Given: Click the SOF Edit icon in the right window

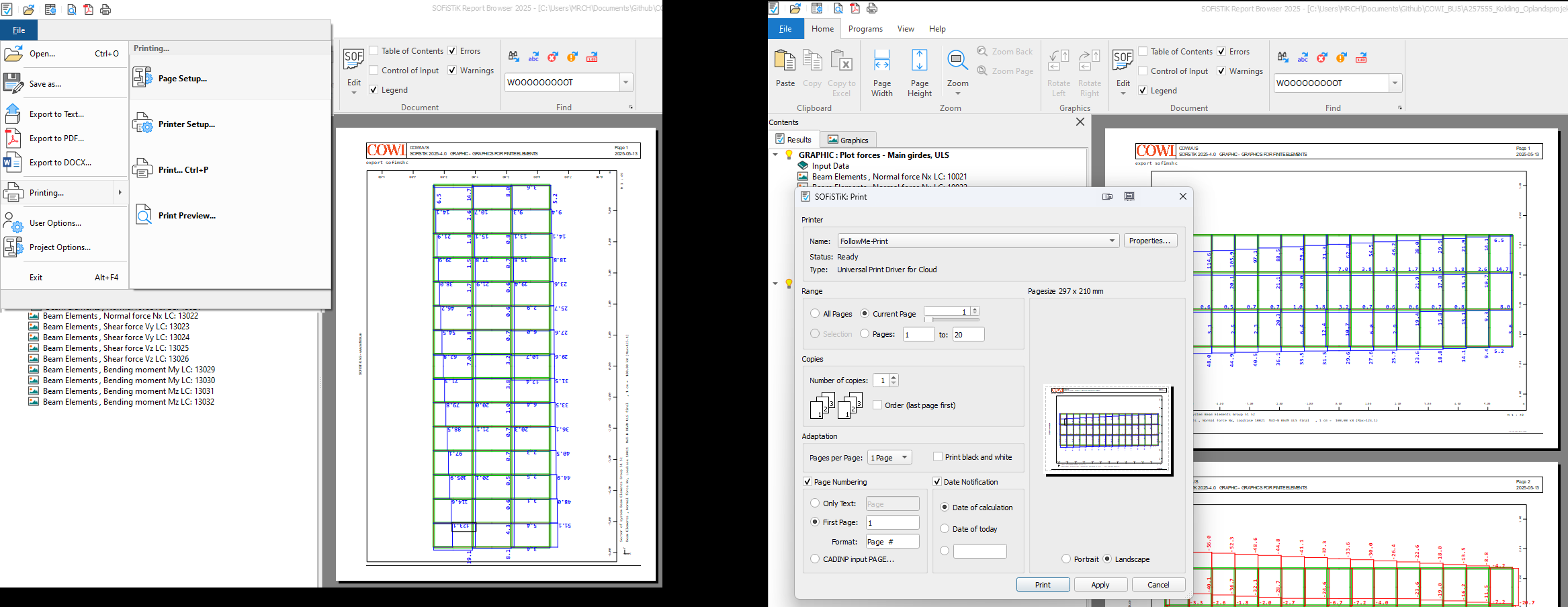Looking at the screenshot, I should coord(1123,60).
